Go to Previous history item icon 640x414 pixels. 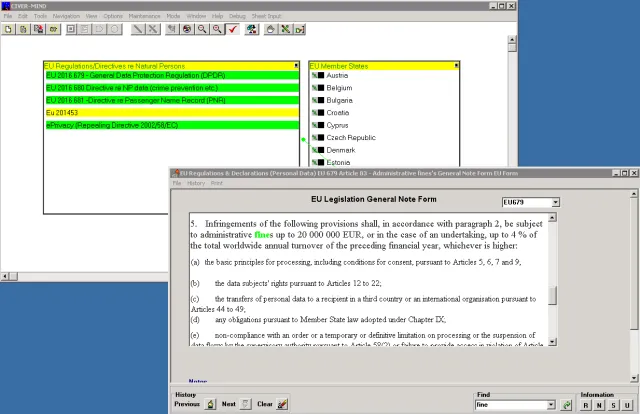[x=211, y=404]
